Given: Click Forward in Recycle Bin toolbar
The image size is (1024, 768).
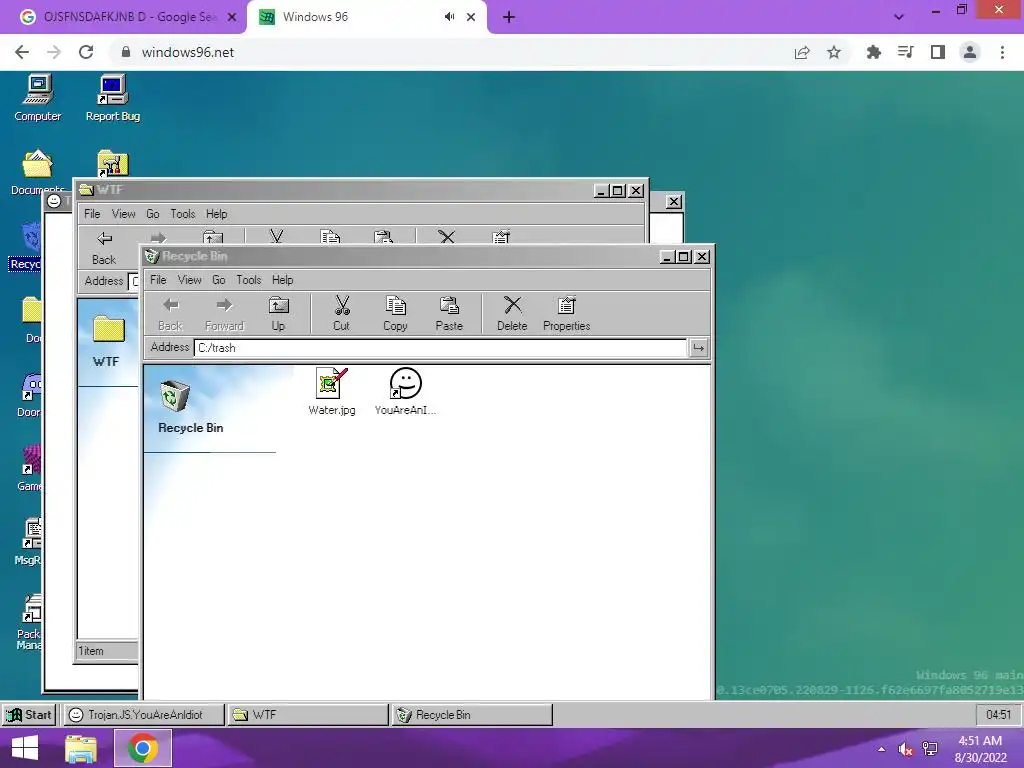Looking at the screenshot, I should 224,313.
